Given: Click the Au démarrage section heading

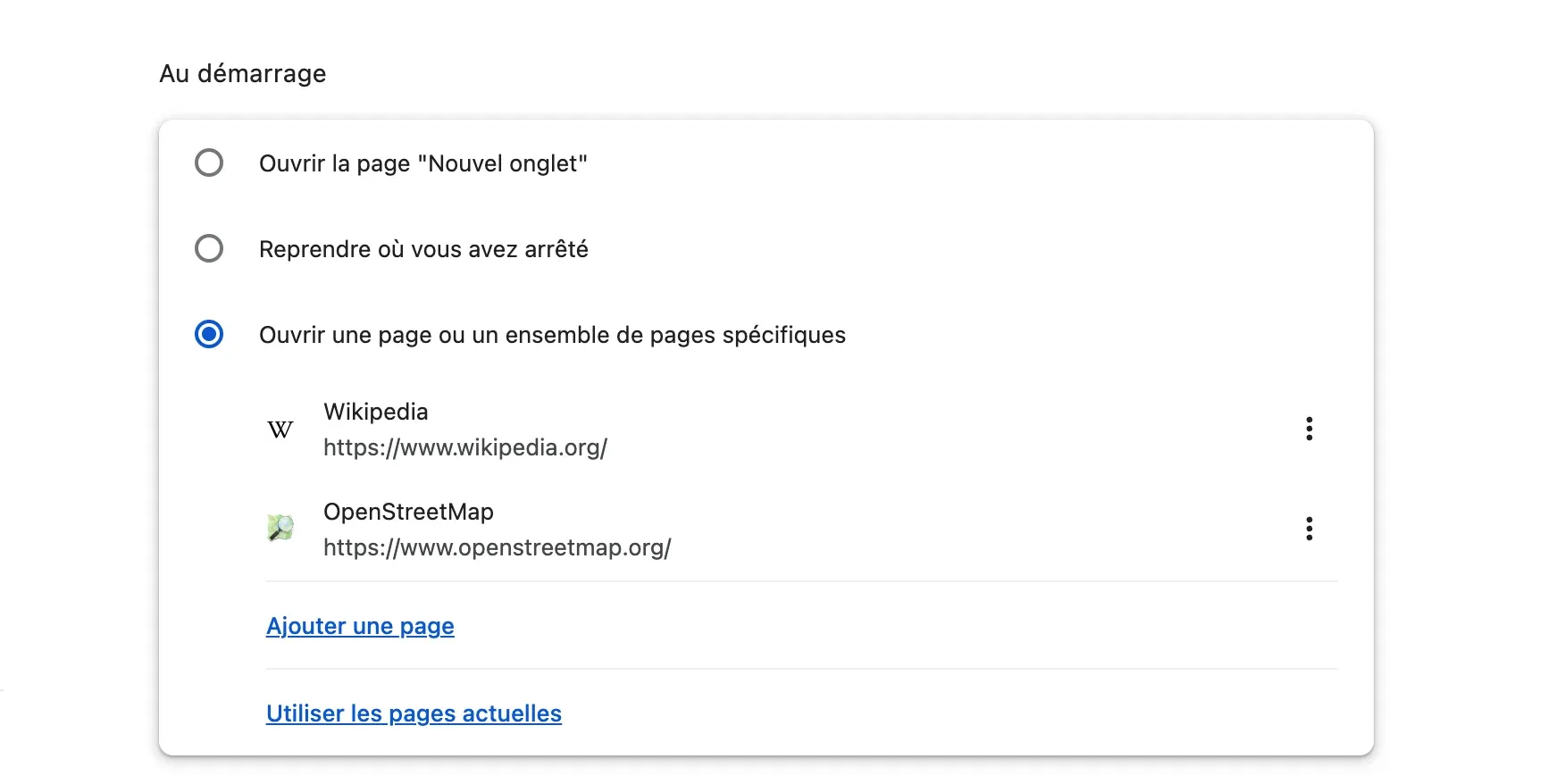Looking at the screenshot, I should click(x=243, y=73).
